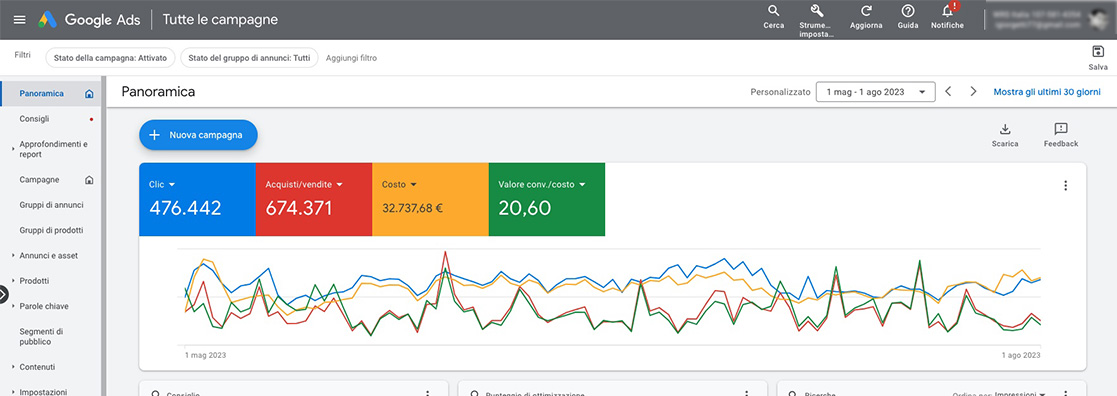This screenshot has height=396, width=1117.
Task: Open the Costo metric dropdown
Action: tap(413, 184)
